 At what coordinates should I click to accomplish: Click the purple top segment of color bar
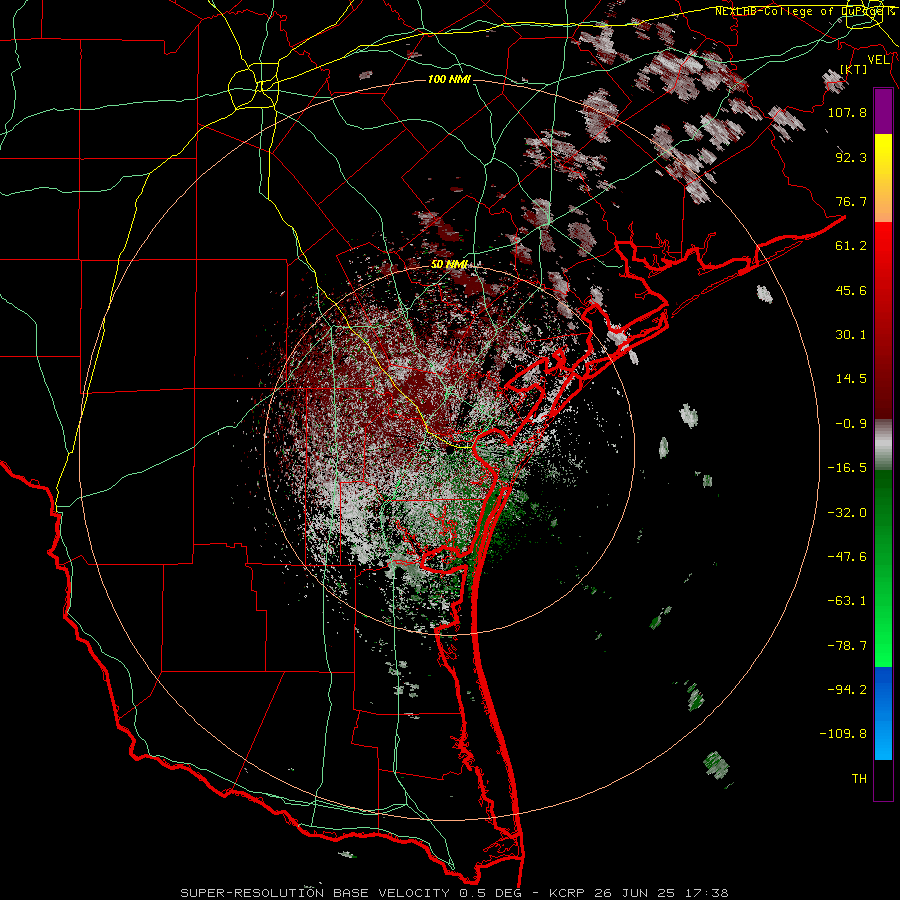883,111
